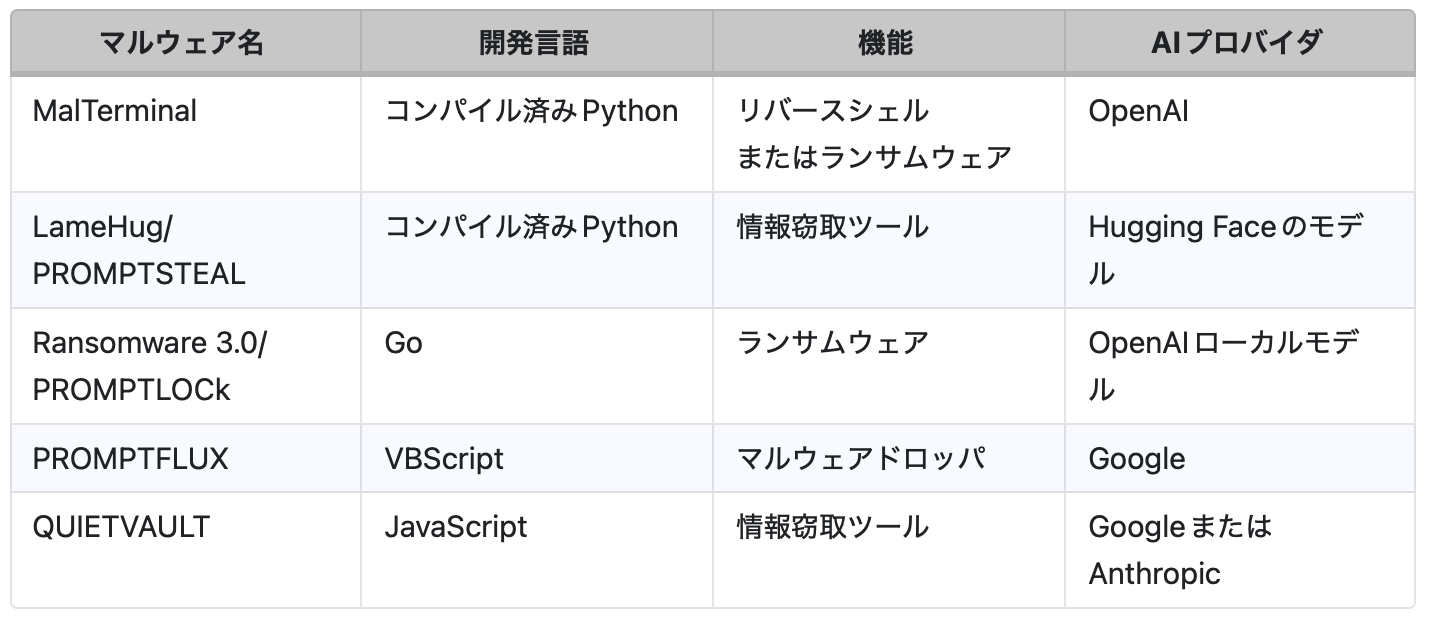Screen dimensions: 1430x628
Task: Click the GoogleまたはAnthropic cell
Action: (x=1180, y=550)
